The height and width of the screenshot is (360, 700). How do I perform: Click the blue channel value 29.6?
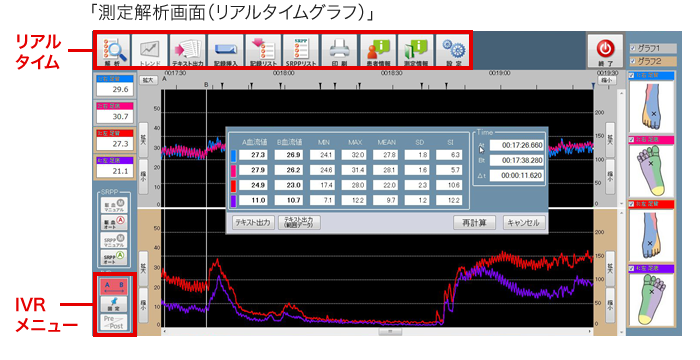114,89
